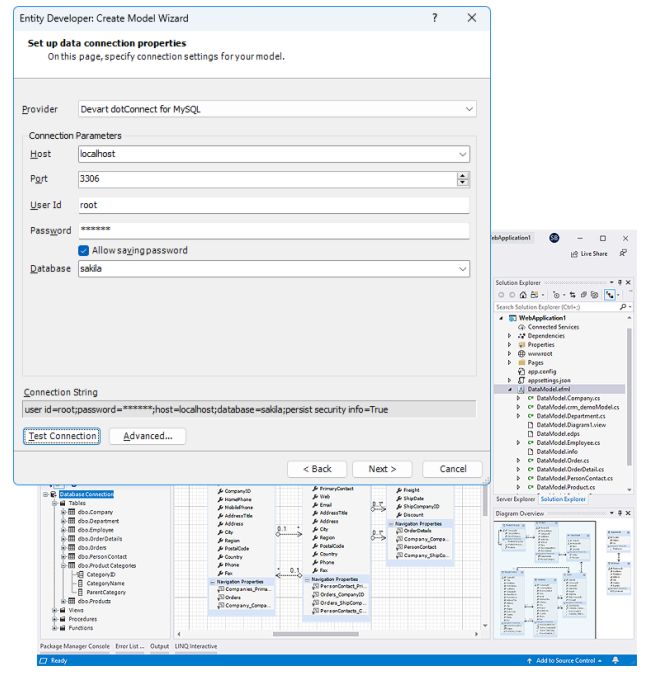Click the Advanced... button
Image resolution: width=650 pixels, height=676 pixels.
coord(147,436)
